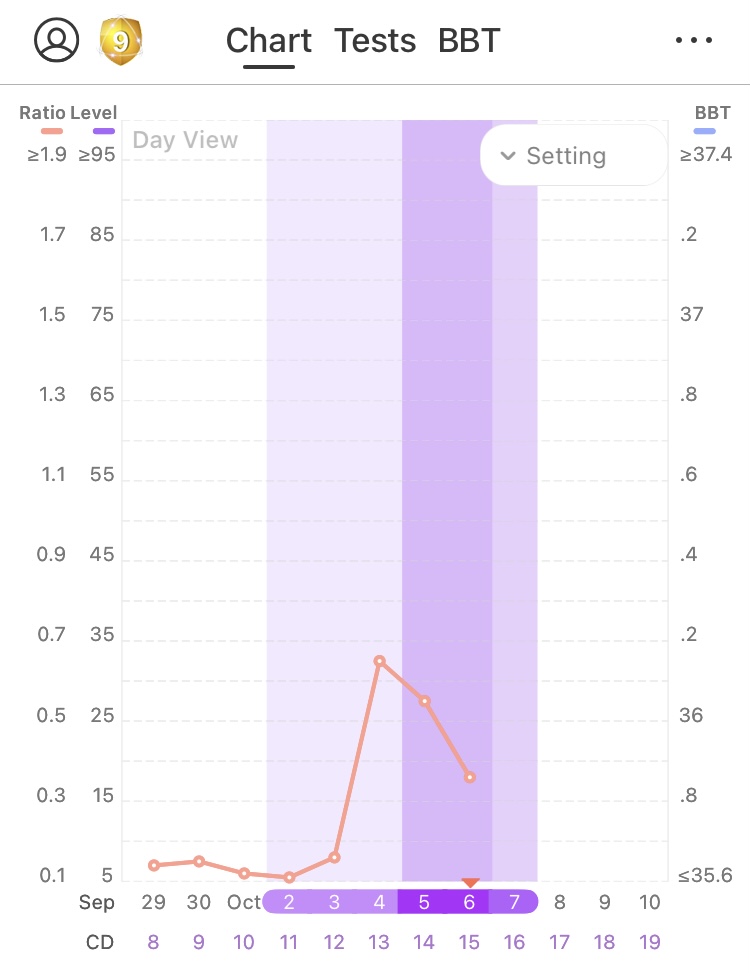The height and width of the screenshot is (973, 750).
Task: Tap cycle day 19 label
Action: 649,942
